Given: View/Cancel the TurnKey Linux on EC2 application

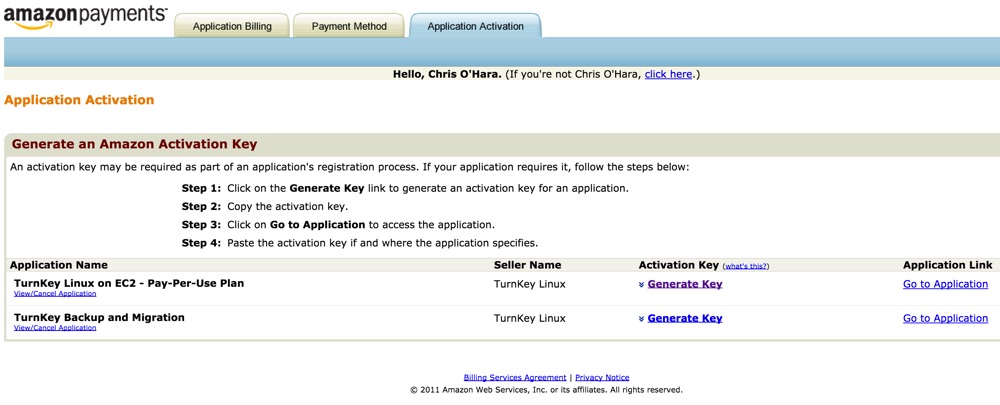Looking at the screenshot, I should 55,294.
